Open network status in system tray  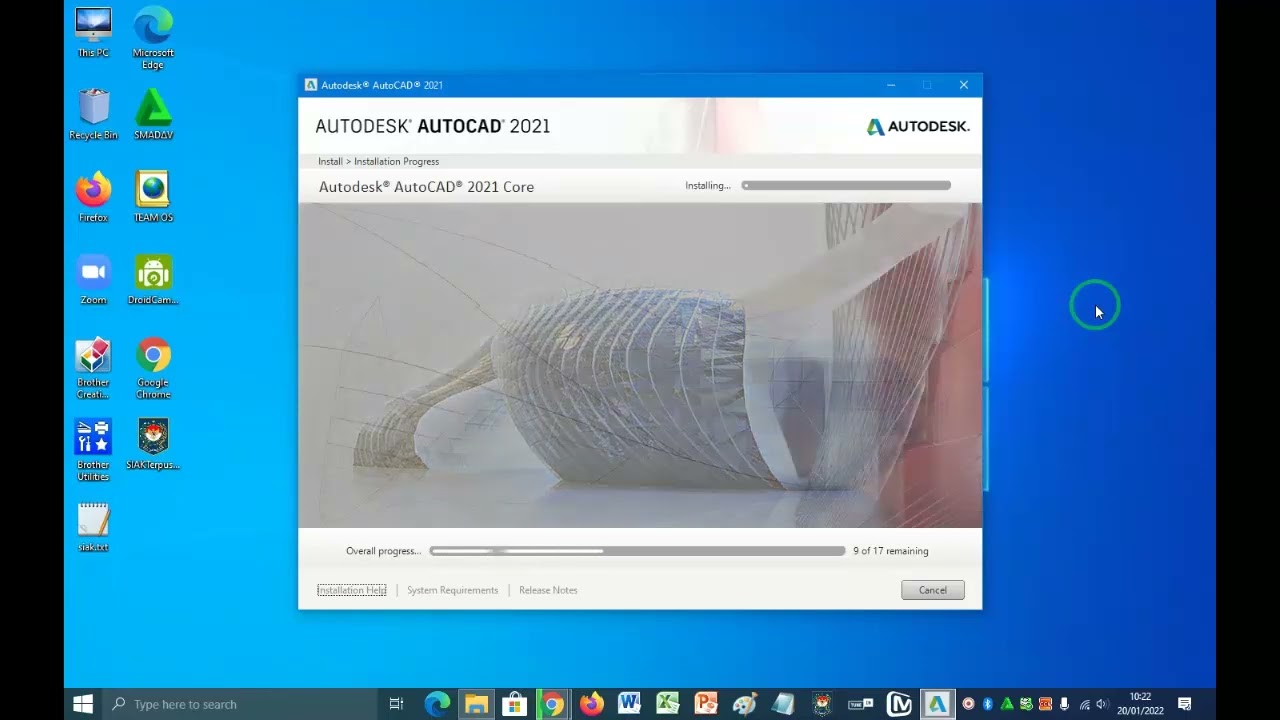(1084, 704)
